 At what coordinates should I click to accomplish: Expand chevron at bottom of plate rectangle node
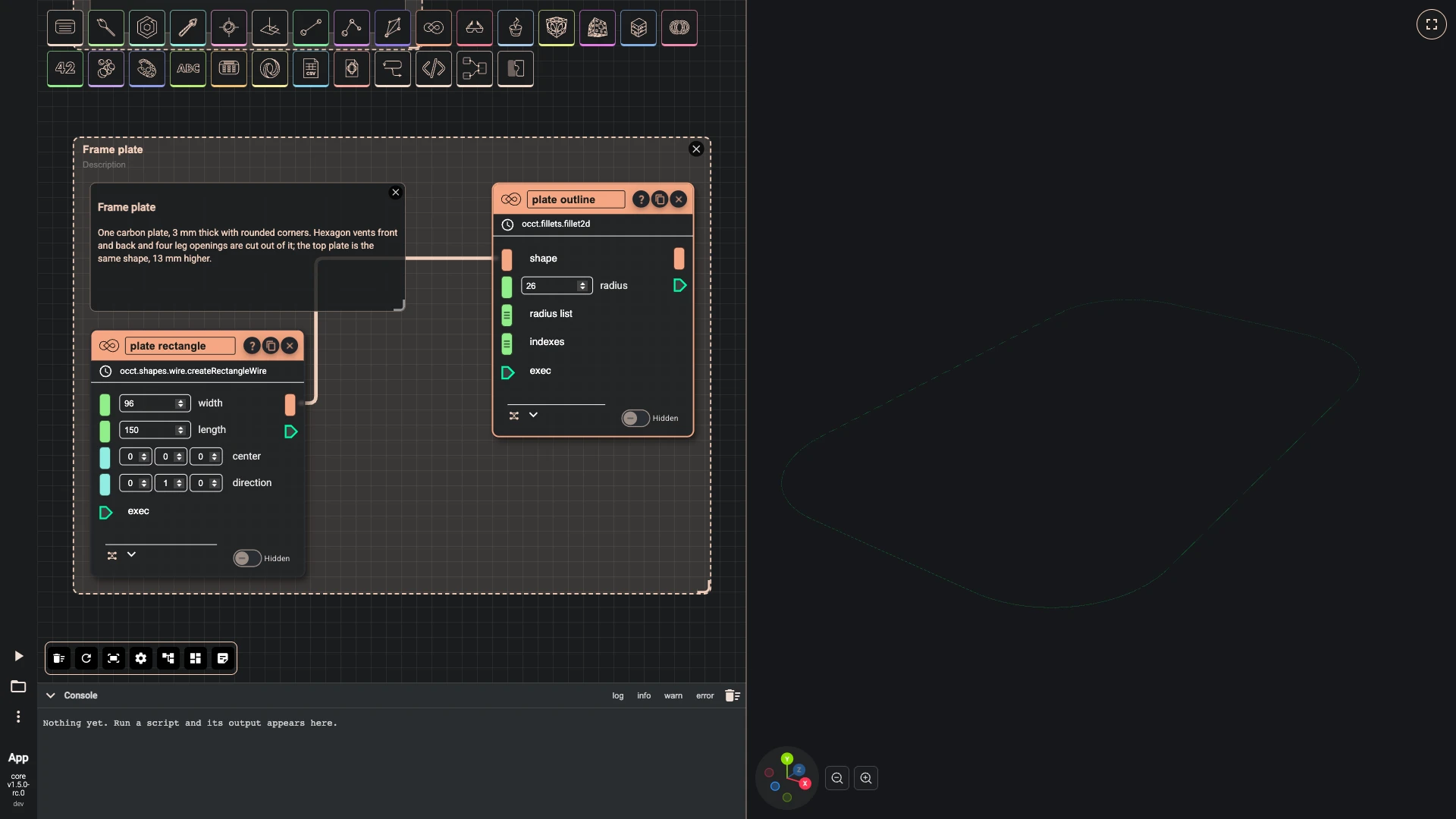(x=131, y=554)
